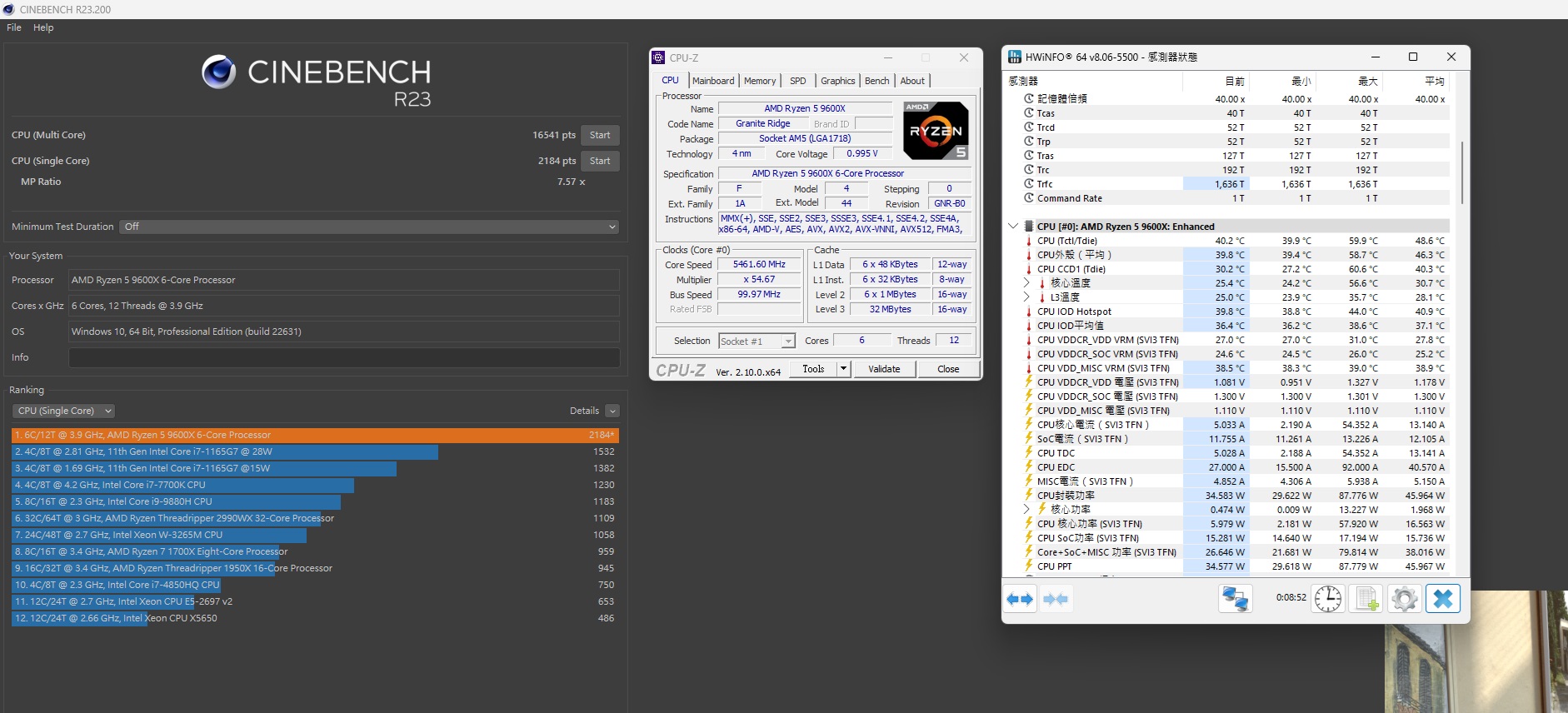This screenshot has width=1568, height=713.
Task: Click clock icon of Command Rate row
Action: [x=1029, y=198]
